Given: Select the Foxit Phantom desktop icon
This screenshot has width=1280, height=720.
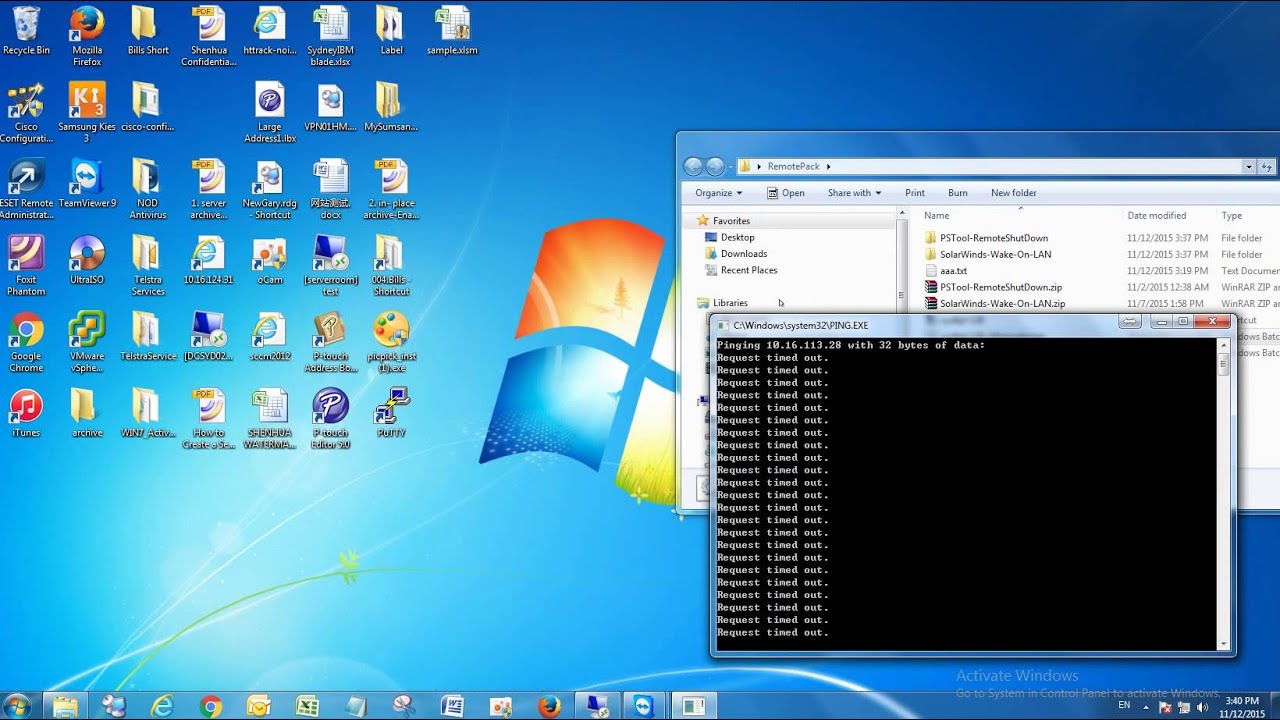Looking at the screenshot, I should pyautogui.click(x=26, y=266).
